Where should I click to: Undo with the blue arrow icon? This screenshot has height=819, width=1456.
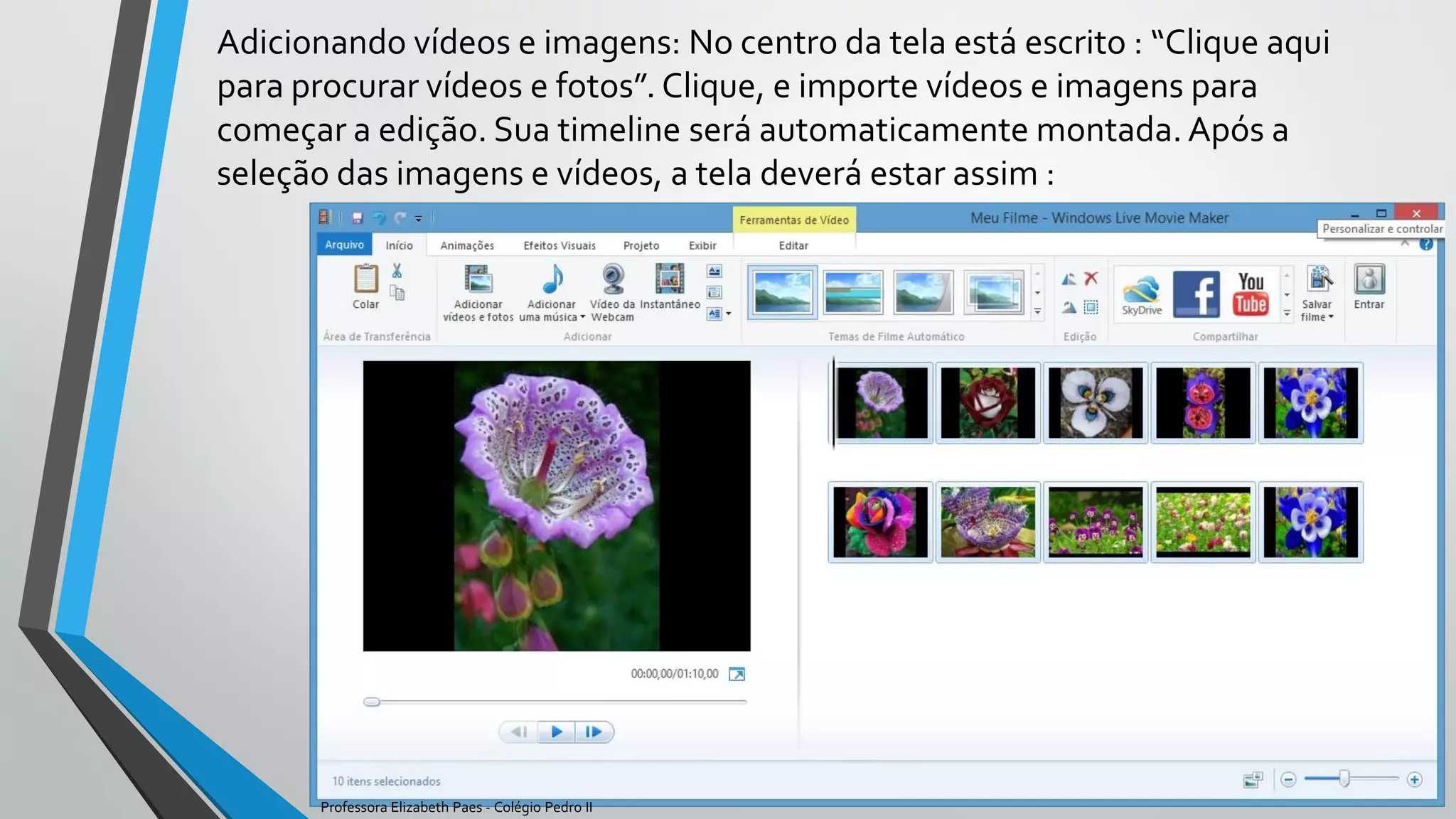380,218
